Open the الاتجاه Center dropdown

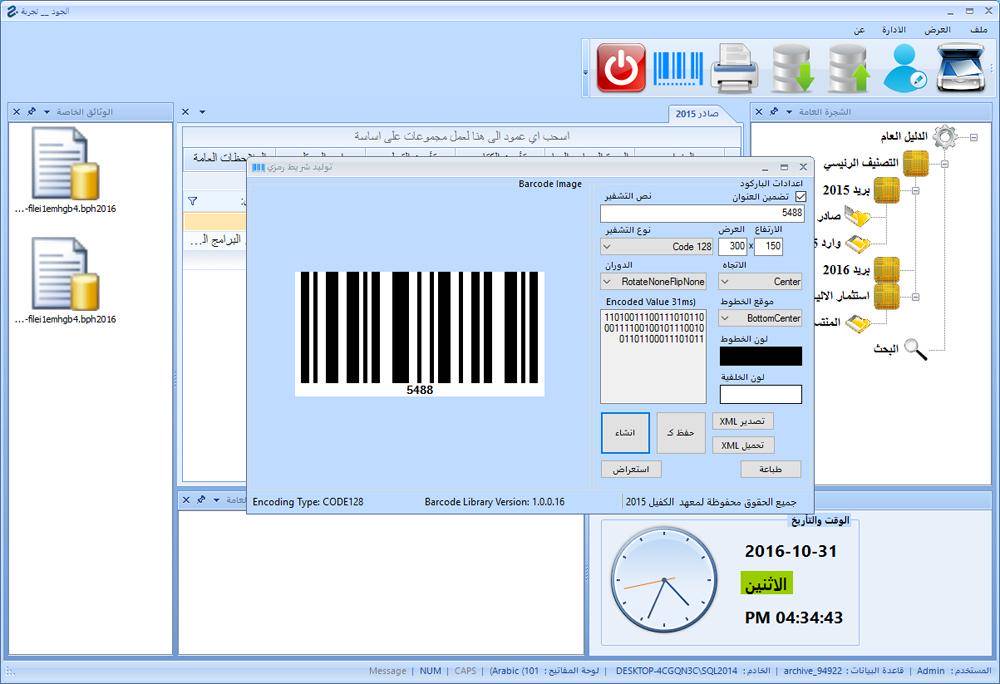(760, 281)
